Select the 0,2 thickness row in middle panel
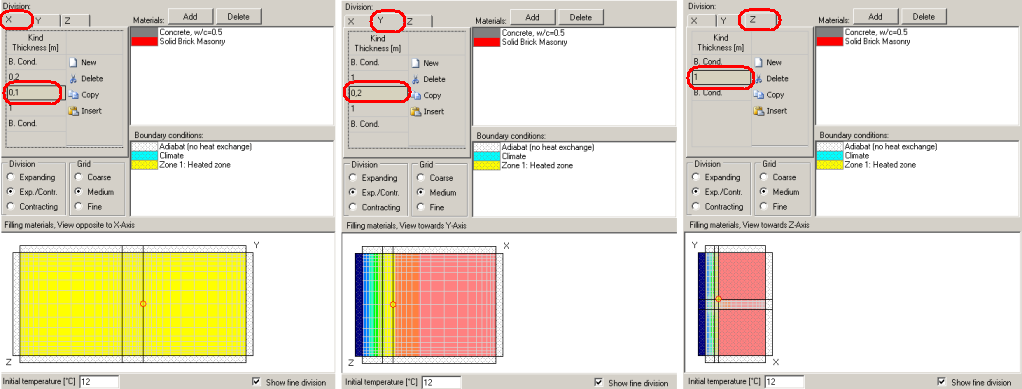 click(377, 93)
